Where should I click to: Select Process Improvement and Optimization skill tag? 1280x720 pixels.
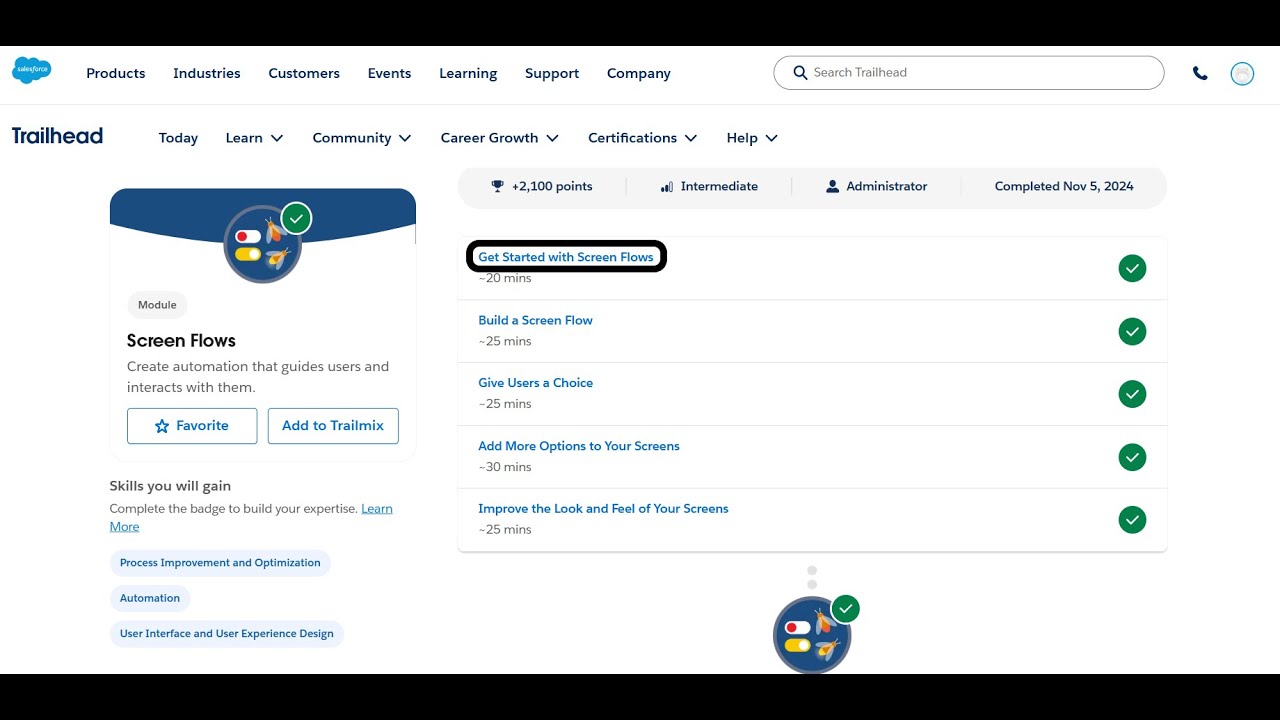220,563
